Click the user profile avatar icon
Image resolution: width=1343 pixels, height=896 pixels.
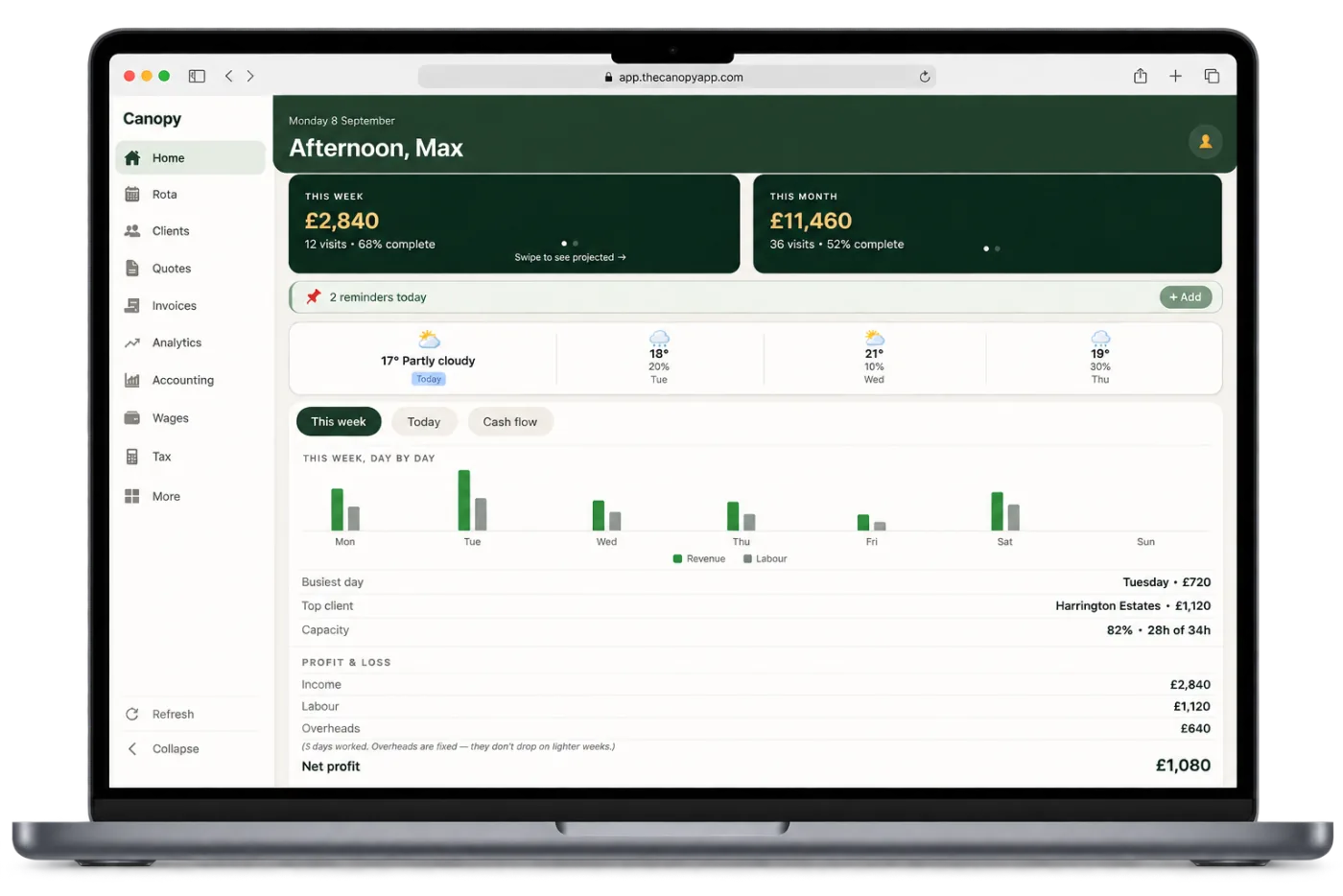pyautogui.click(x=1206, y=142)
